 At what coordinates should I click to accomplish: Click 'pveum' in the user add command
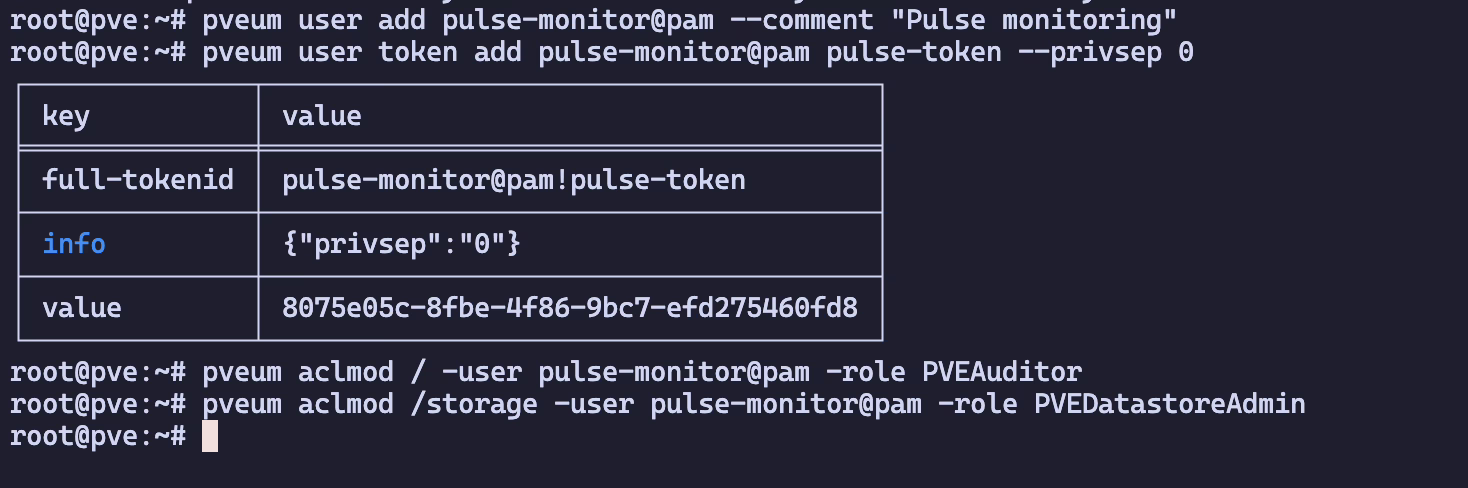click(242, 19)
